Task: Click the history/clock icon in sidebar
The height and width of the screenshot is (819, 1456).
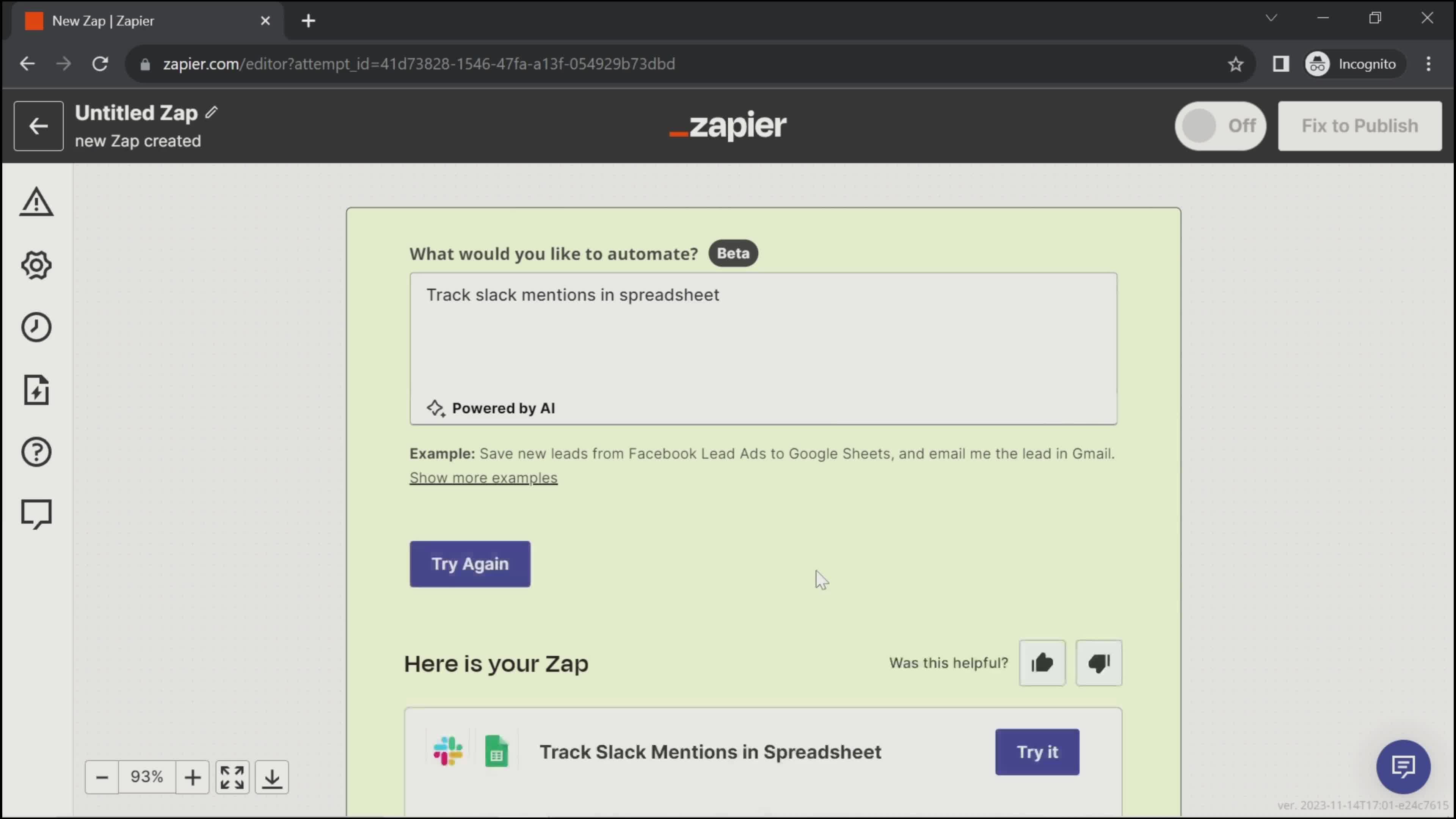Action: coord(36,327)
